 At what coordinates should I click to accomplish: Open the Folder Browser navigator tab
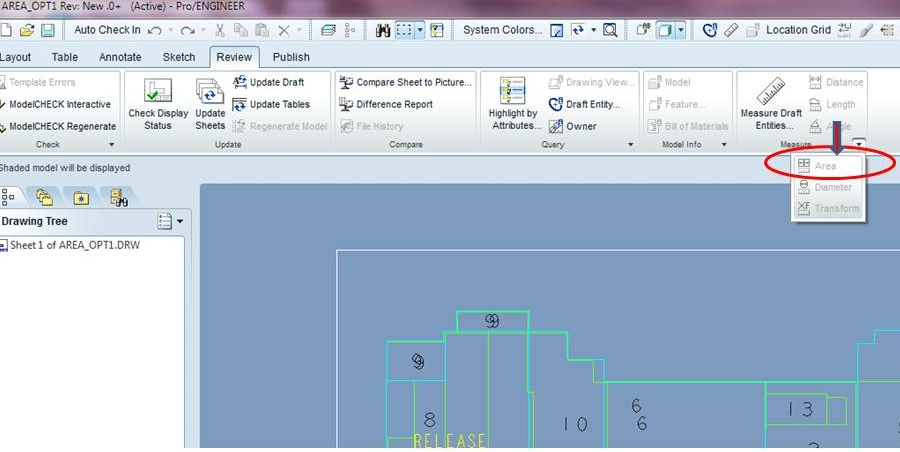click(44, 197)
